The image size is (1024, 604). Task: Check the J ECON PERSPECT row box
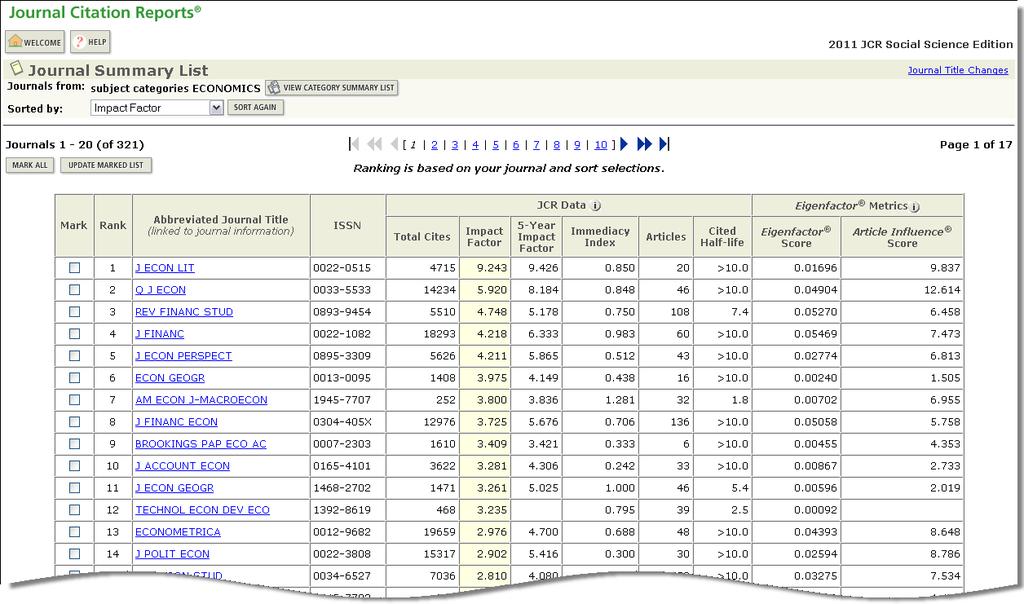[74, 356]
